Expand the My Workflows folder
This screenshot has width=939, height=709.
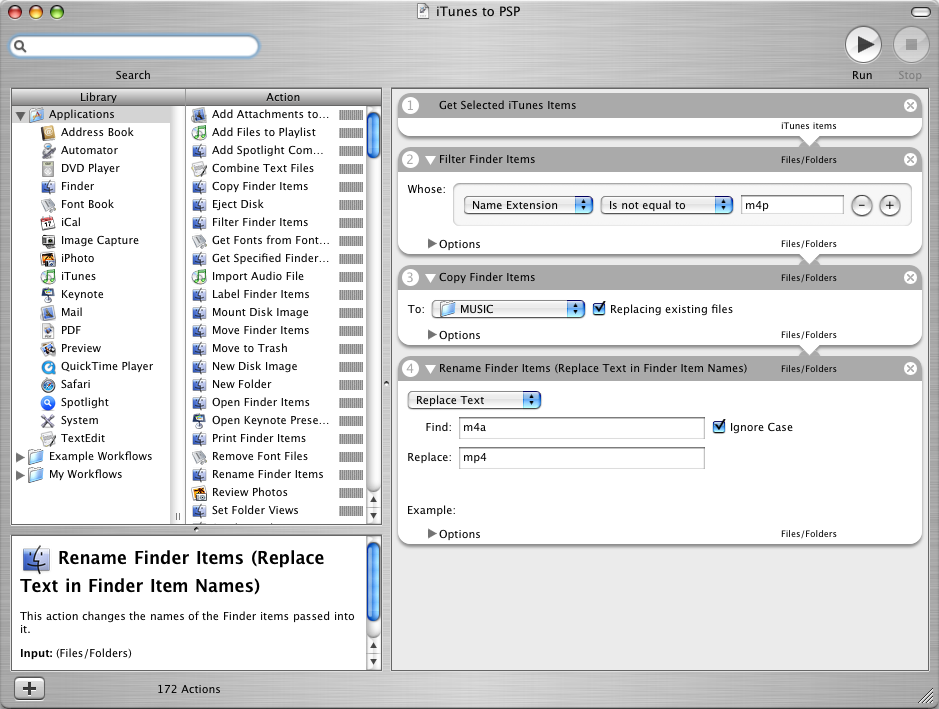[20, 475]
